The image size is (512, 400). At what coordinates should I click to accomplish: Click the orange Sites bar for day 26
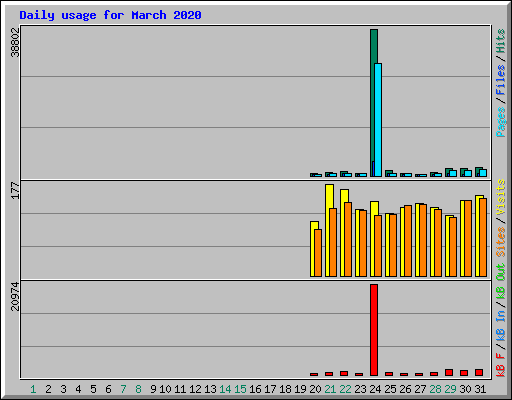coord(408,241)
